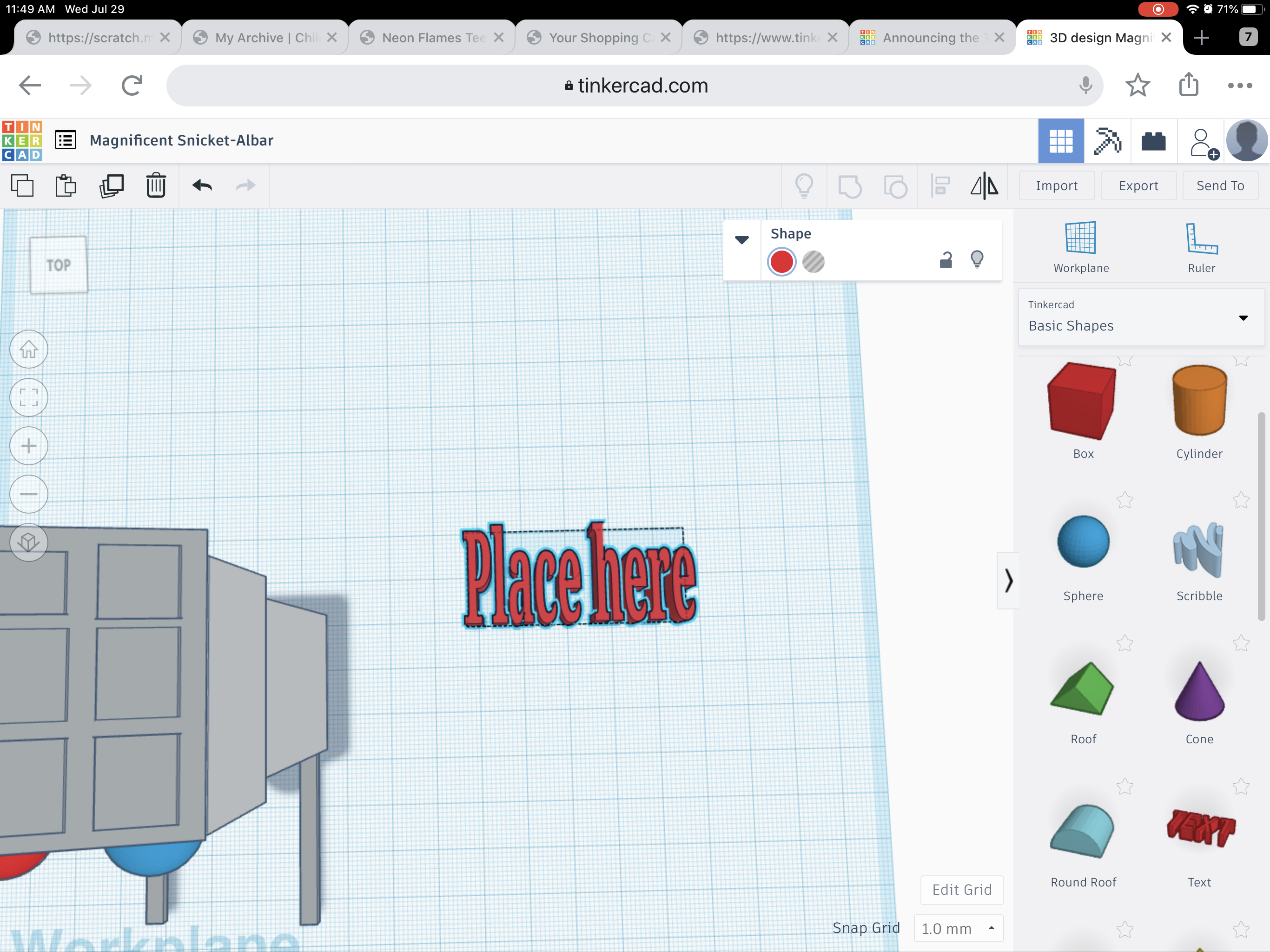
Task: Click the Mirror tool icon
Action: point(985,186)
